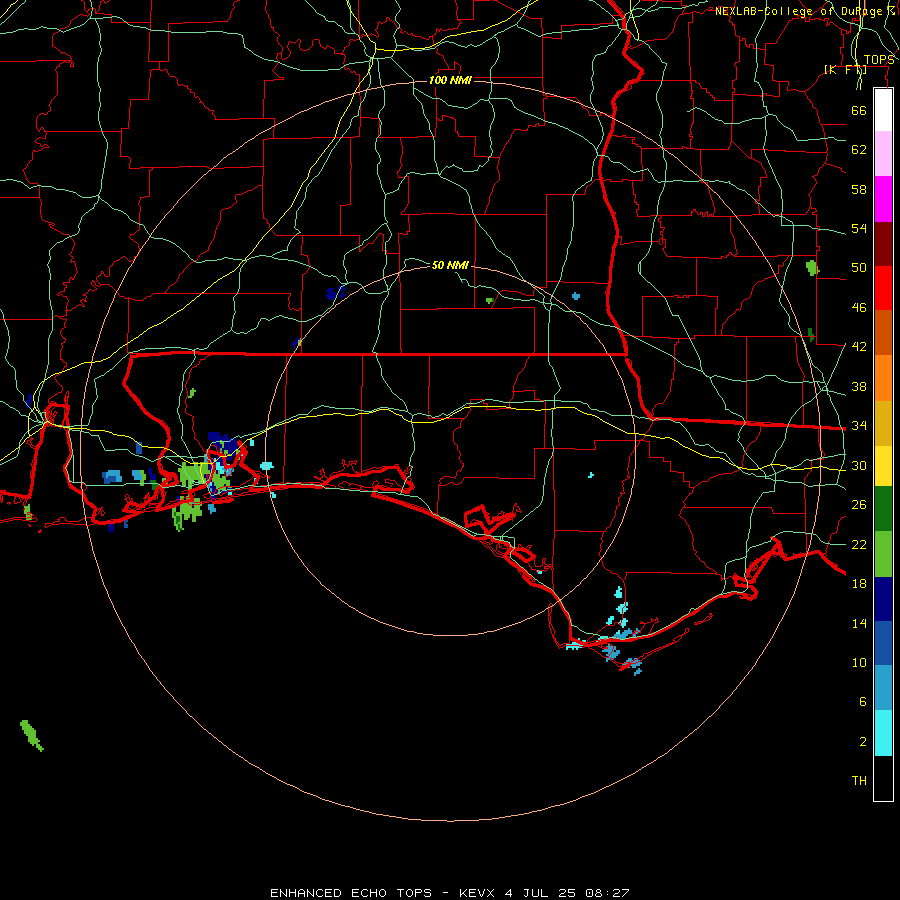Select the light pink legend swatch

tap(883, 154)
